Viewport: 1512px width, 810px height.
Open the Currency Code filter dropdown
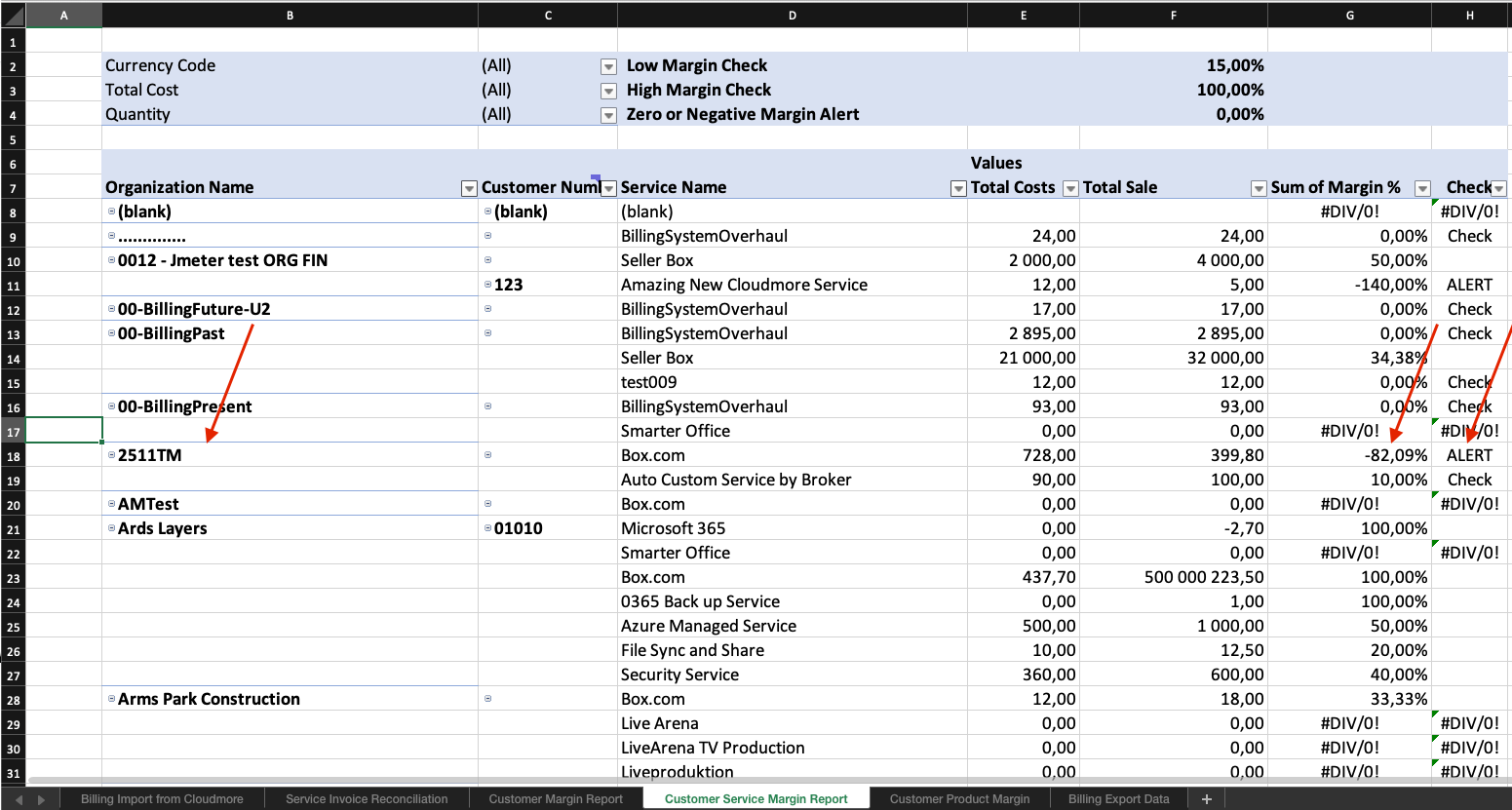(608, 67)
